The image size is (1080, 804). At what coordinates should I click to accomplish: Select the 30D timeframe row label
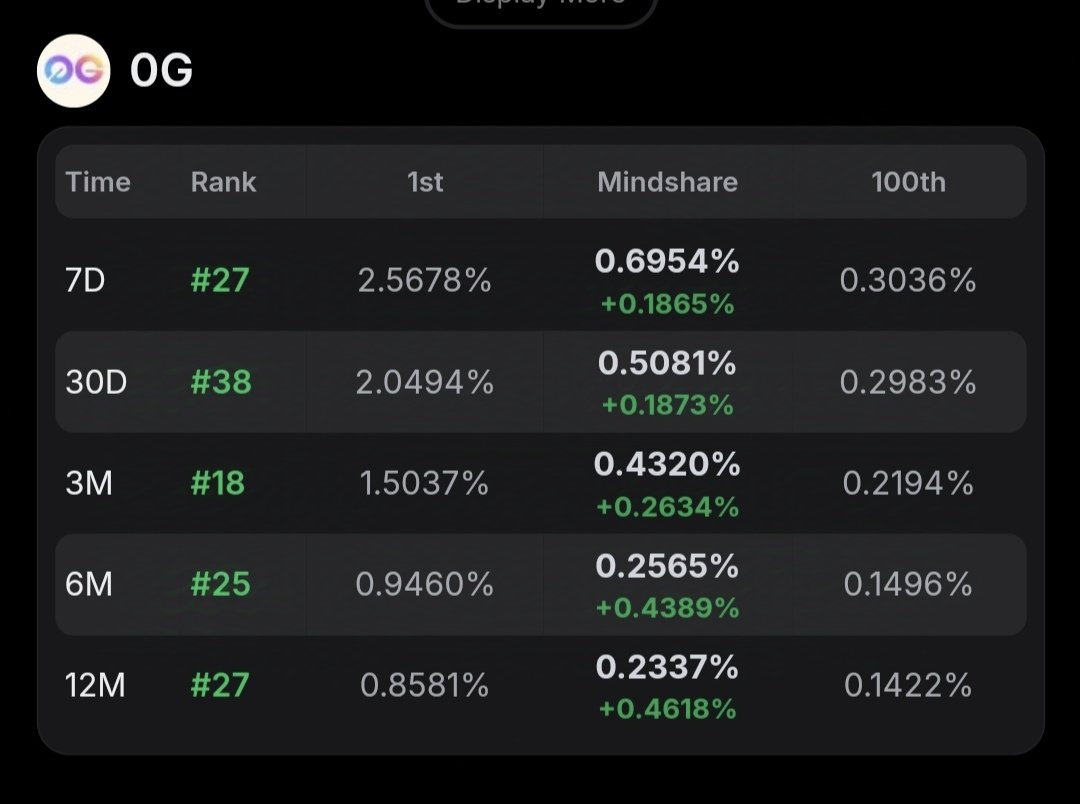96,382
